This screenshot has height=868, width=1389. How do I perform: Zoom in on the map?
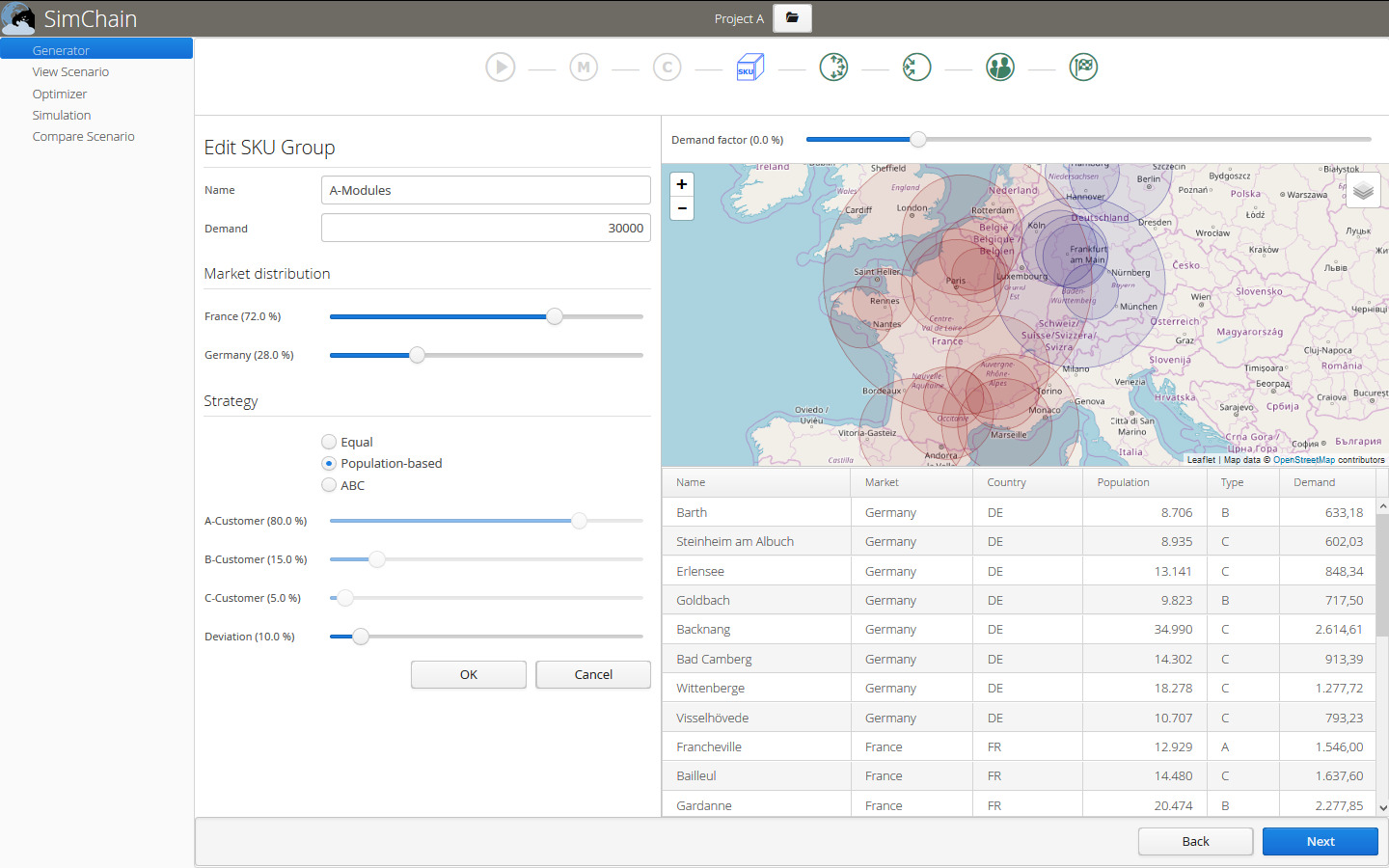click(682, 184)
